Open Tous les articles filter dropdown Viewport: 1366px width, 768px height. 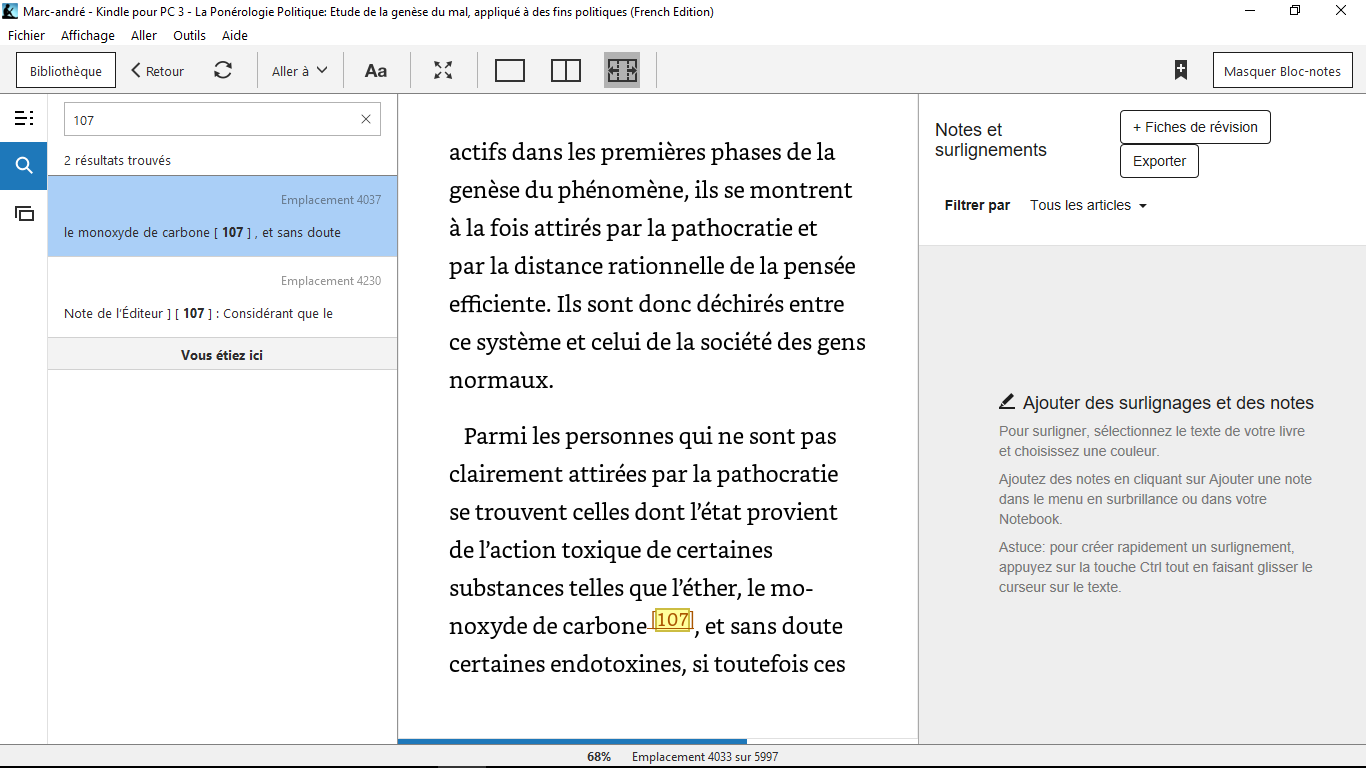click(x=1088, y=206)
